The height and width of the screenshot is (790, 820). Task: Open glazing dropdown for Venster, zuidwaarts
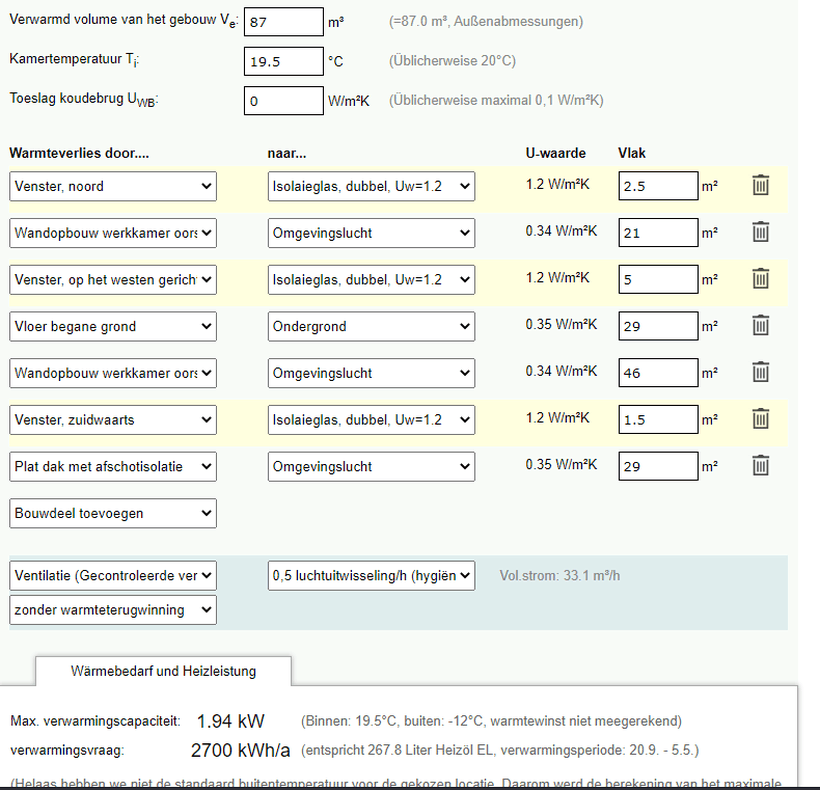pyautogui.click(x=371, y=420)
